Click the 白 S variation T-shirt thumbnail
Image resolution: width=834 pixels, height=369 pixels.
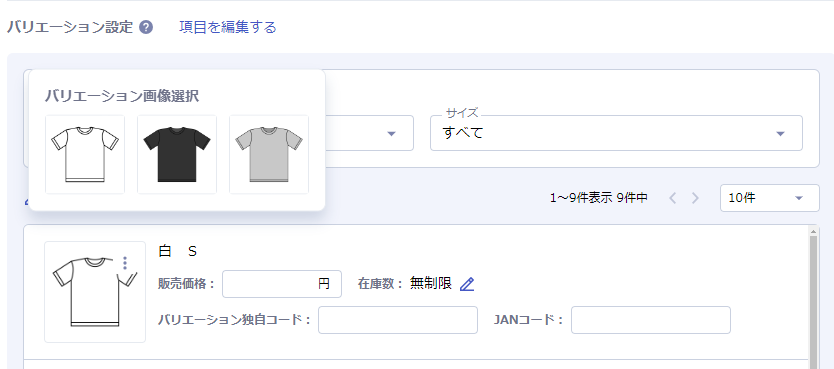point(95,292)
